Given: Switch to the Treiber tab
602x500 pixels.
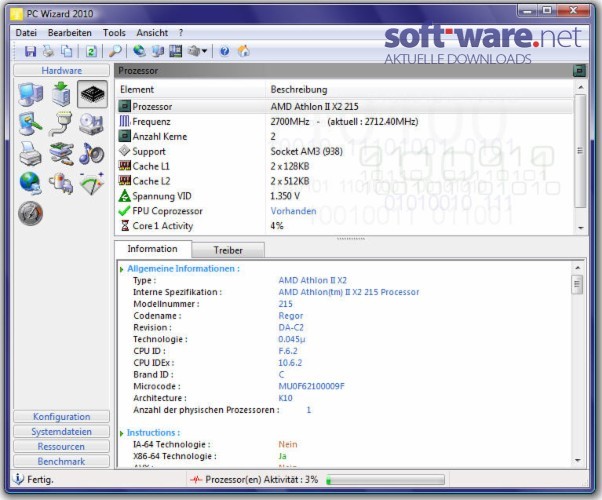Looking at the screenshot, I should 228,250.
